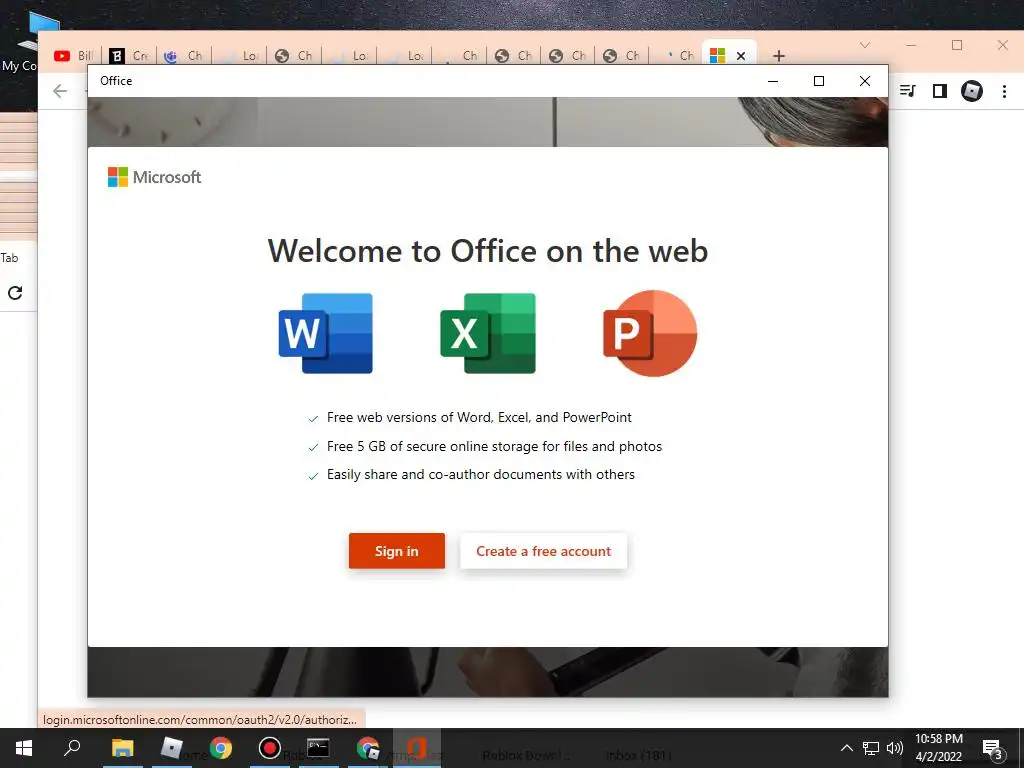
Task: Click the Word app icon
Action: pyautogui.click(x=325, y=333)
